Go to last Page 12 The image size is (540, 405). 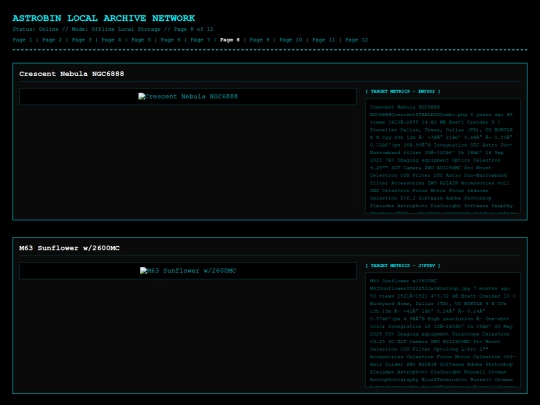356,40
